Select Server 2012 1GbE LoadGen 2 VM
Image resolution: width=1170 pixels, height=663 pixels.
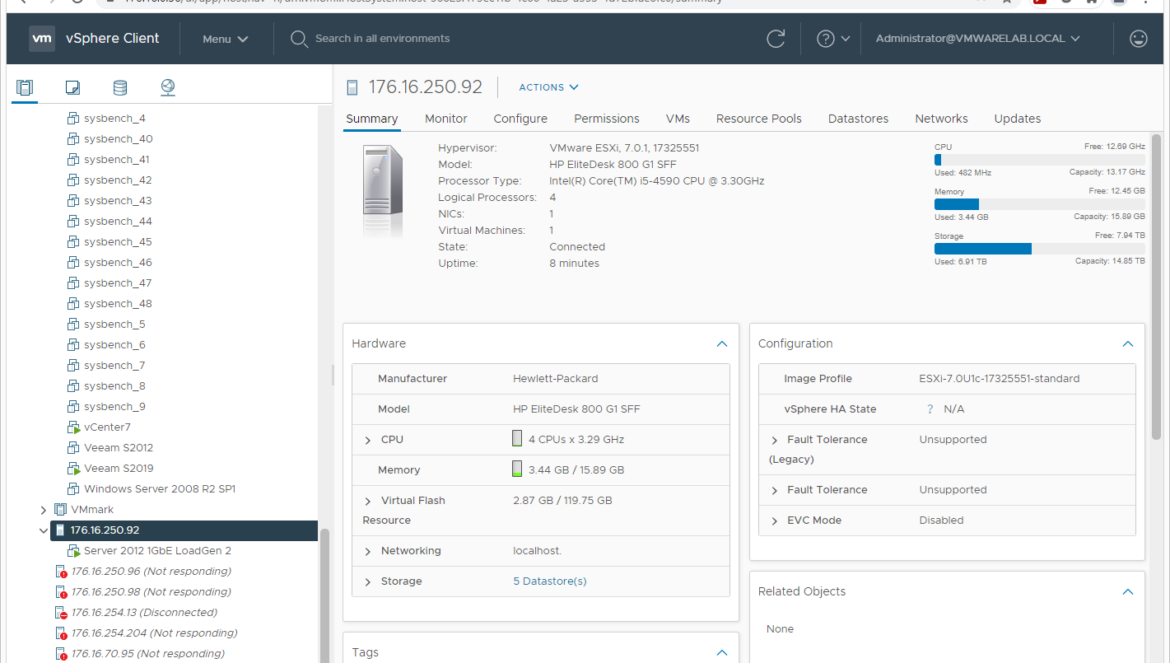click(157, 550)
